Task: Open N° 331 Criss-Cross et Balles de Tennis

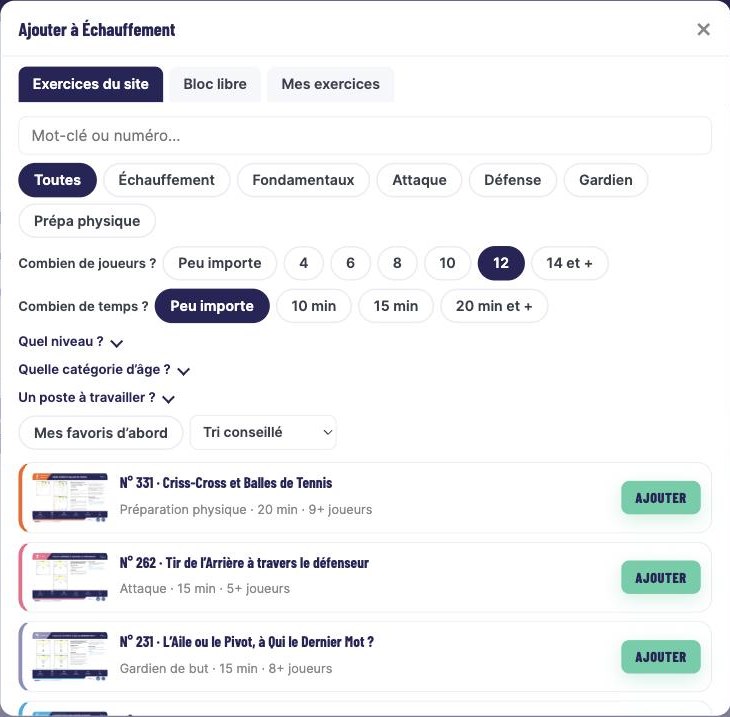Action: click(x=226, y=483)
